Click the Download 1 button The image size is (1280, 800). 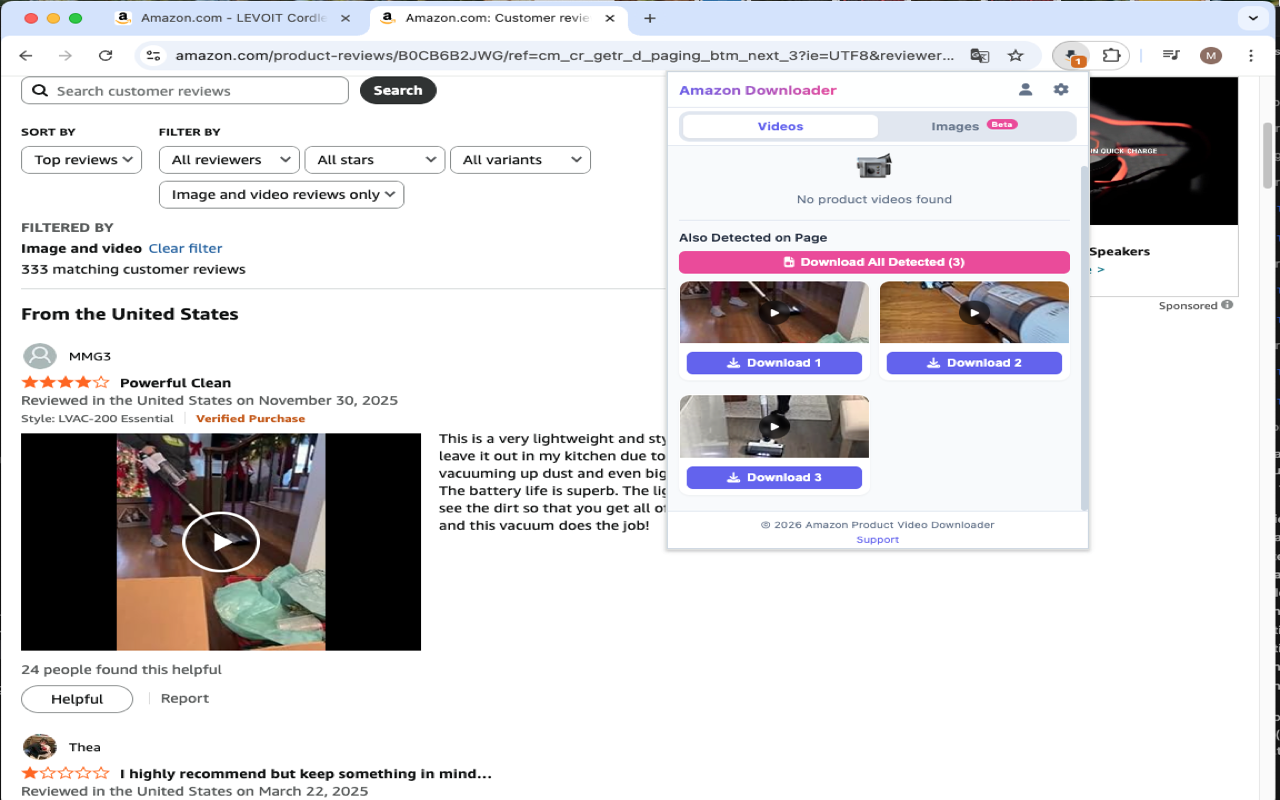tap(774, 363)
